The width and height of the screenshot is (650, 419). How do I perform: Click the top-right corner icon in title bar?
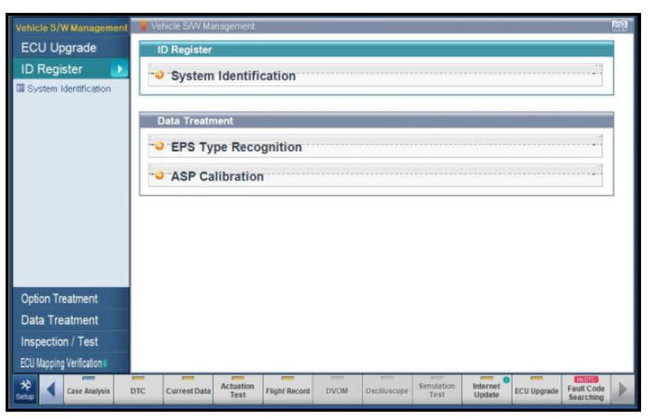620,26
